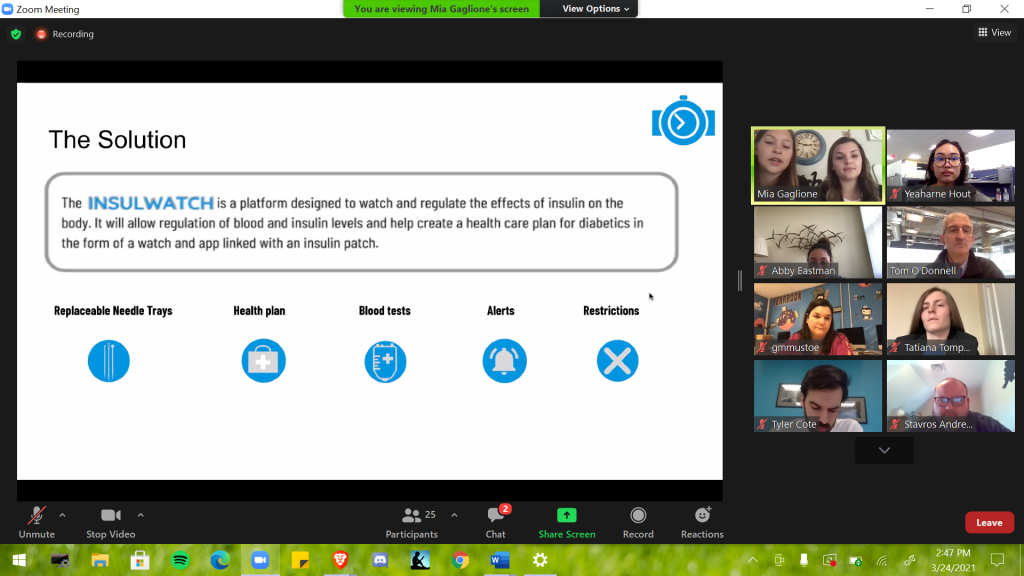Switch to Zoom in taskbar
1024x576 pixels.
point(260,560)
